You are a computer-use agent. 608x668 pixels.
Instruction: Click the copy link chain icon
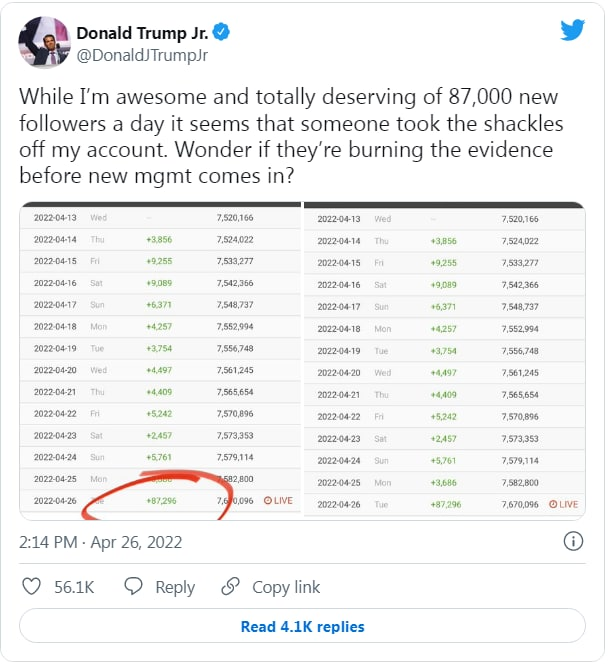click(x=231, y=587)
